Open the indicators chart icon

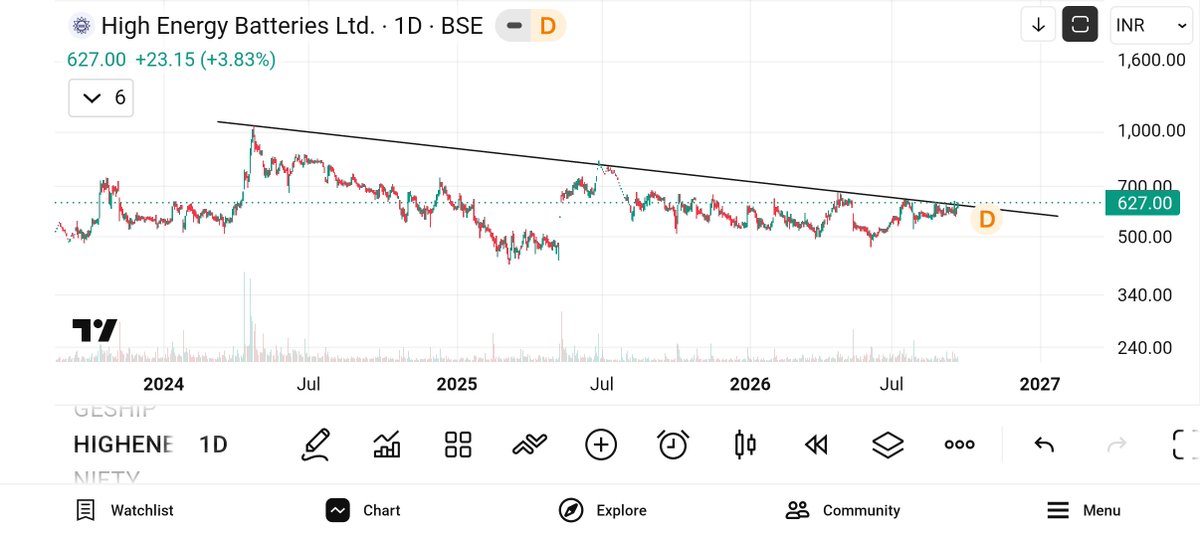pos(386,444)
